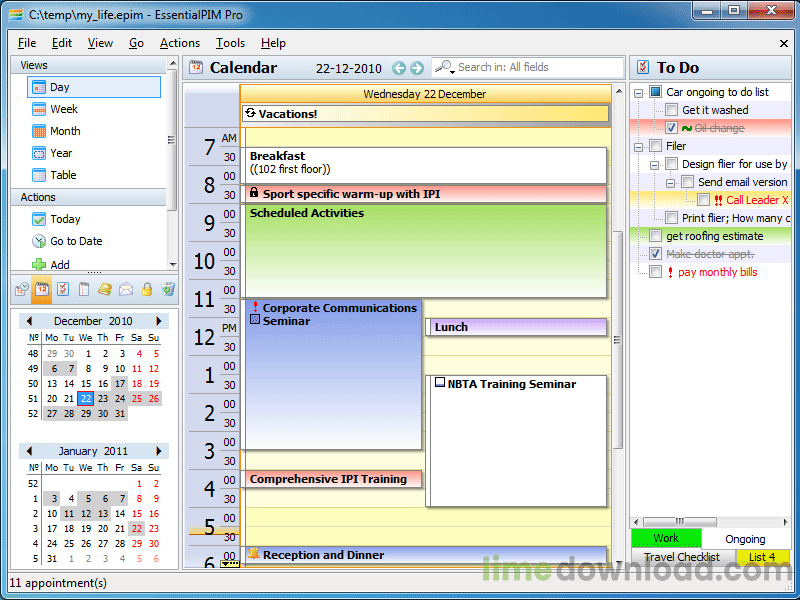Open the View menu
This screenshot has width=800, height=600.
pyautogui.click(x=100, y=43)
